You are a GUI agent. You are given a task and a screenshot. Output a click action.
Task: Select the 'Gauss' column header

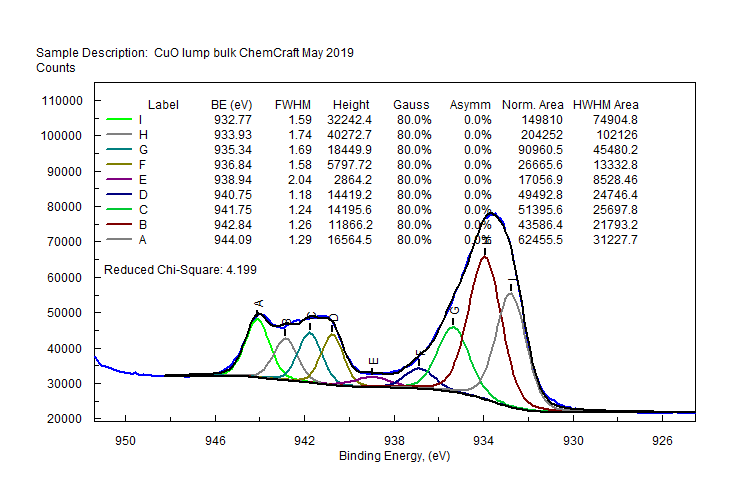[411, 105]
